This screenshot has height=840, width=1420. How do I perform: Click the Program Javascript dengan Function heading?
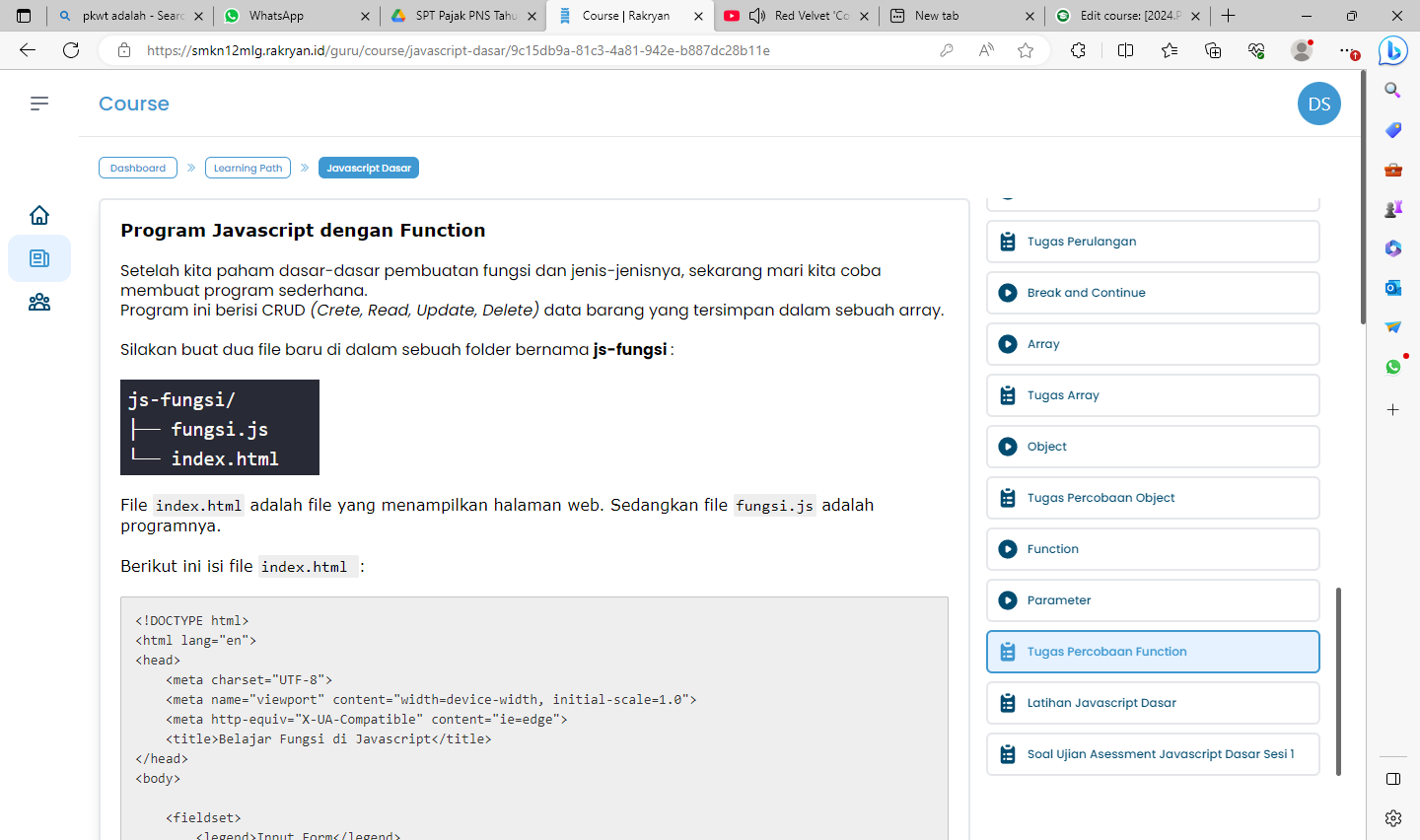[303, 230]
